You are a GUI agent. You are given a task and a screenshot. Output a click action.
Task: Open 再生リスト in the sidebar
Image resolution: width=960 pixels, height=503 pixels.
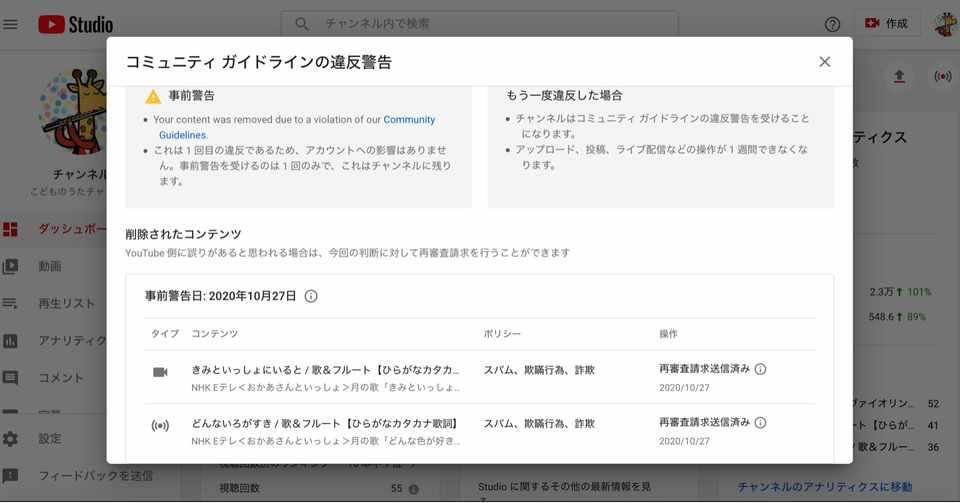[x=54, y=304]
